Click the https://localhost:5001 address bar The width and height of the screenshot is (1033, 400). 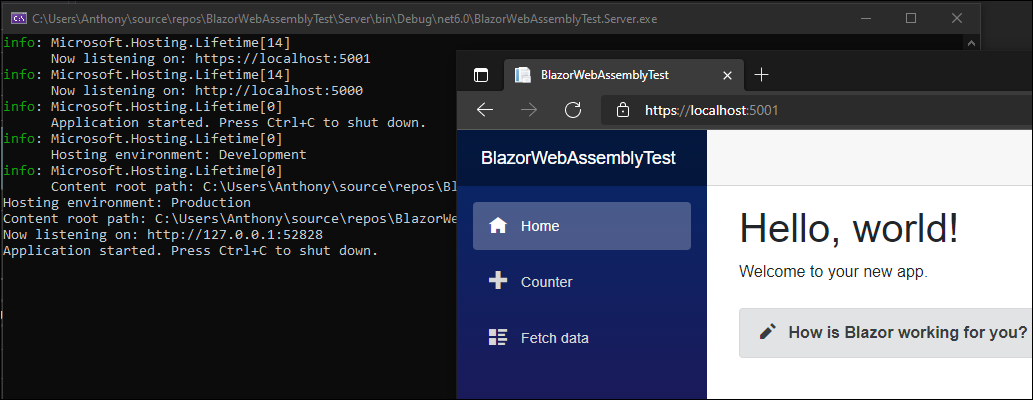(x=817, y=111)
